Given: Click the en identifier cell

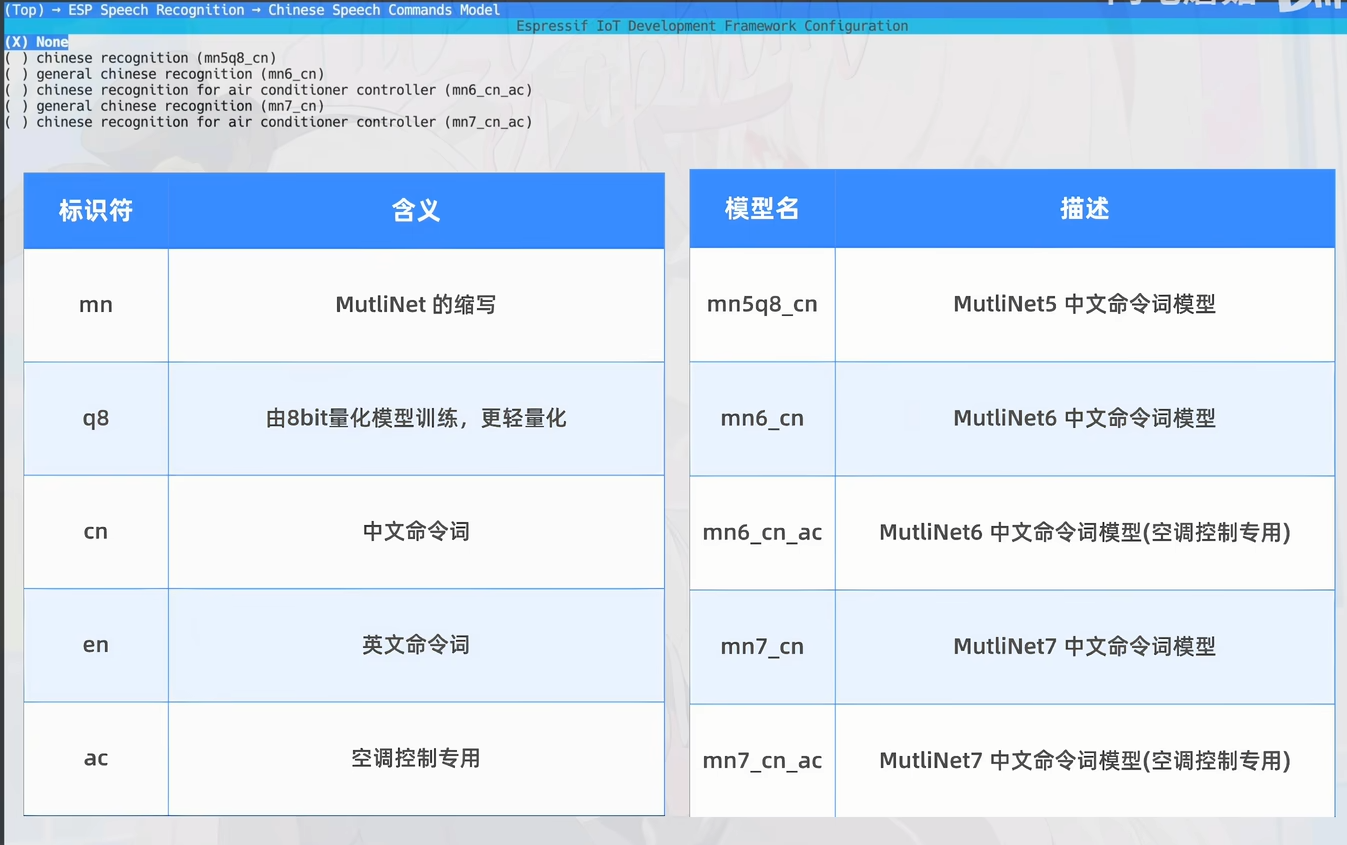Looking at the screenshot, I should 96,645.
